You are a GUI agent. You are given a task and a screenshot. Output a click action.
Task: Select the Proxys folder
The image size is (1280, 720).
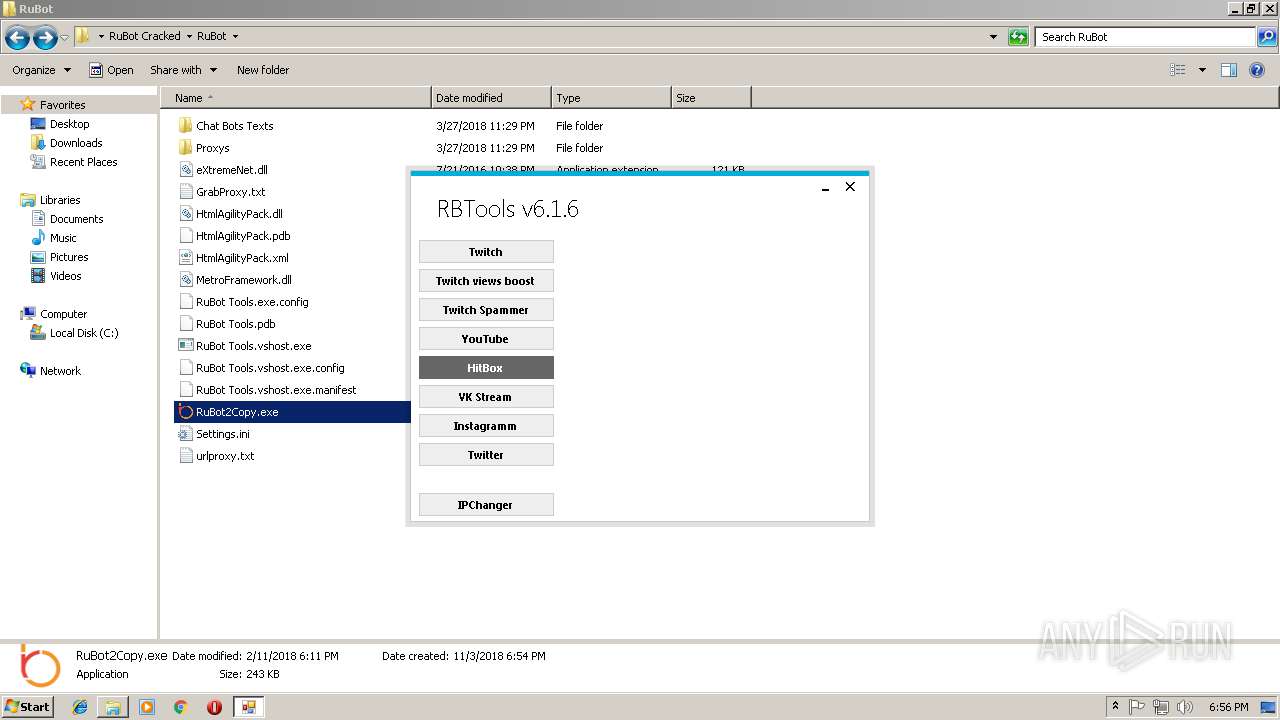pyautogui.click(x=212, y=148)
